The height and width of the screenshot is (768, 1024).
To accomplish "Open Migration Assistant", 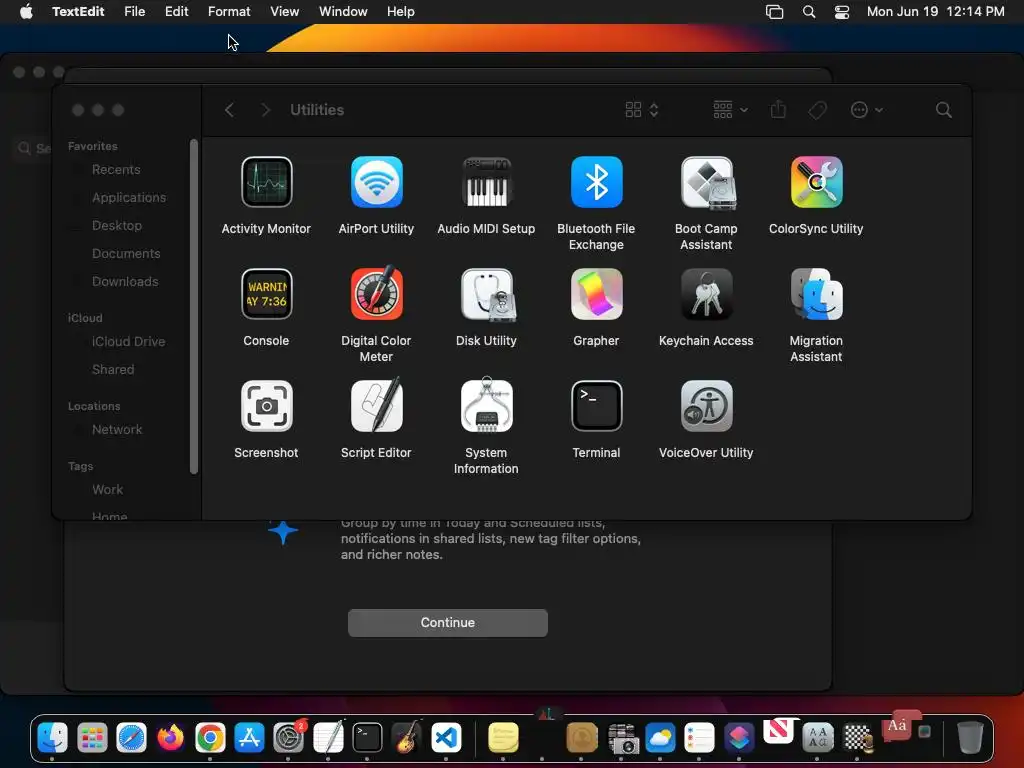I will click(x=816, y=294).
